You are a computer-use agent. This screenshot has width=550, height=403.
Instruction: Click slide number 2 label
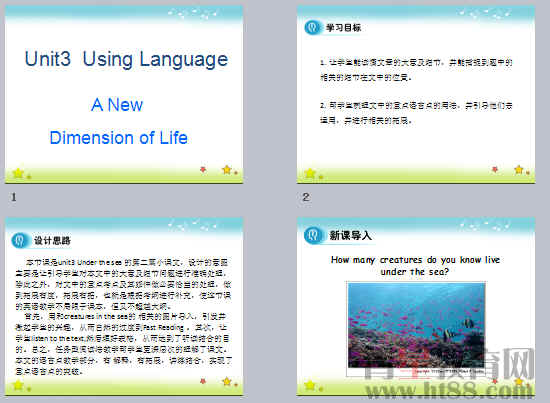(306, 197)
